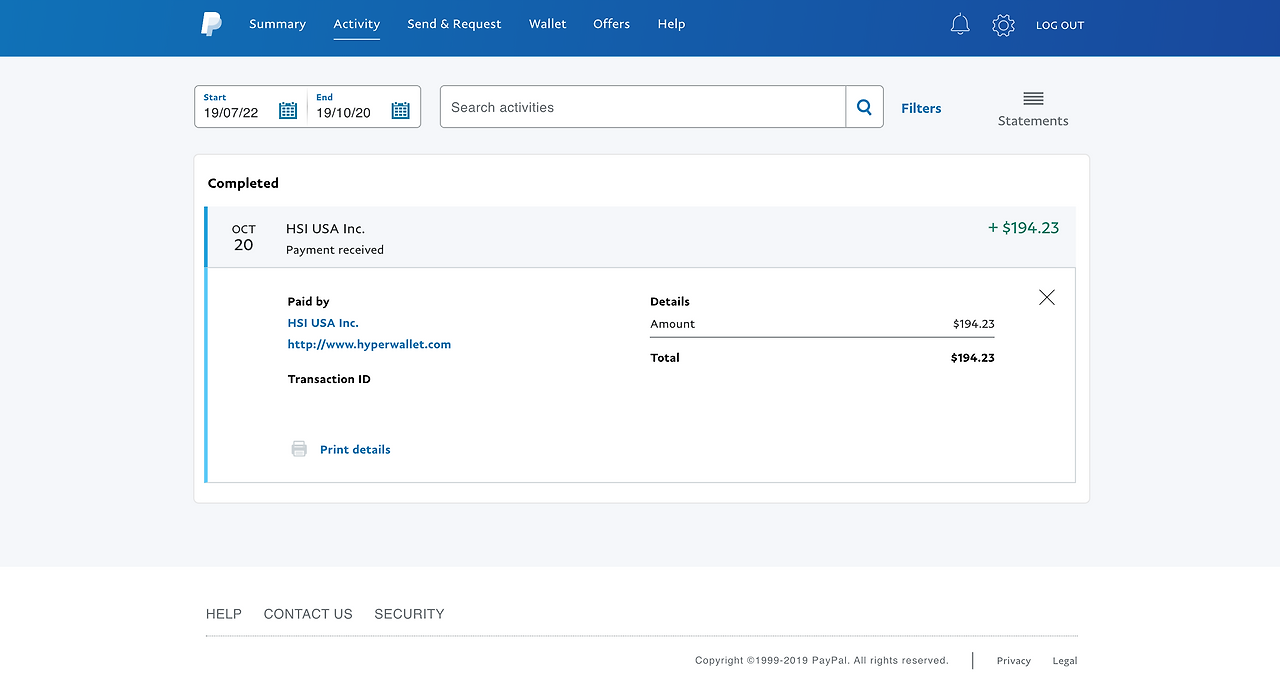Click the + $194.23 amount
This screenshot has height=673, width=1280.
click(x=1023, y=228)
